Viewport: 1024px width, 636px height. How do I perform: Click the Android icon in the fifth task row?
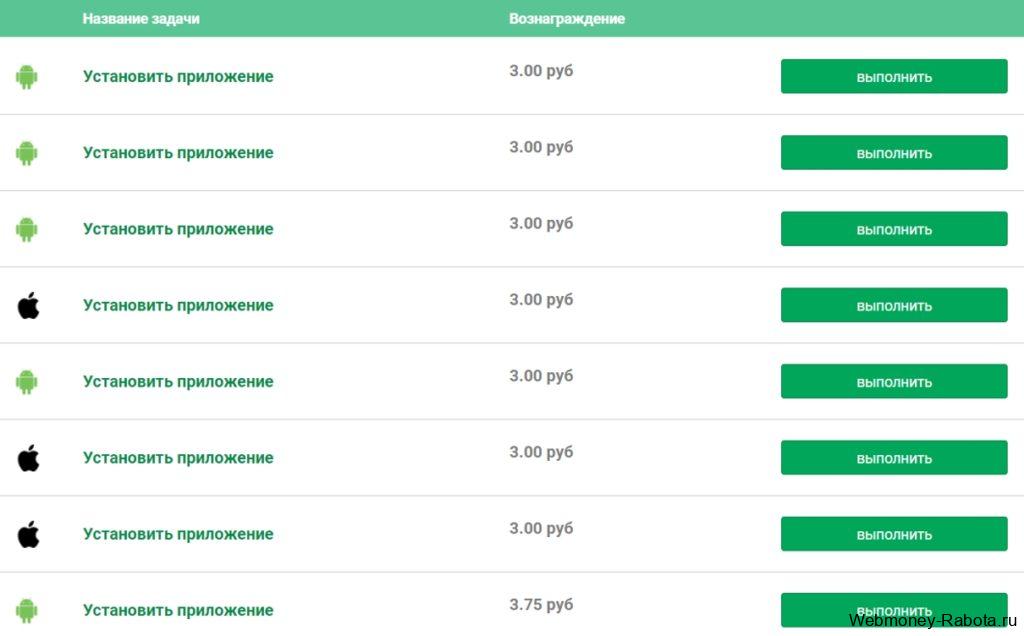[27, 382]
